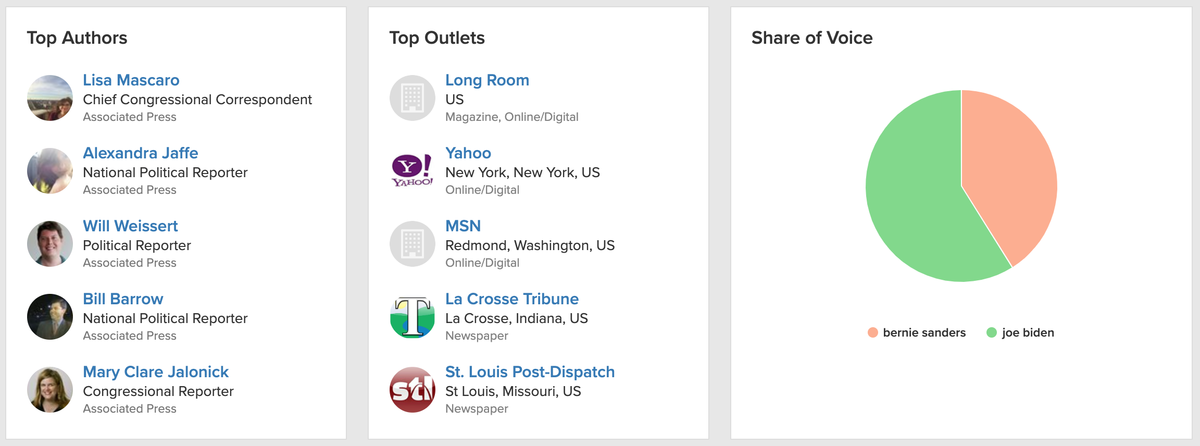Click the St. Louis Post-Dispatch logo icon
This screenshot has height=446, width=1200.
(x=412, y=390)
